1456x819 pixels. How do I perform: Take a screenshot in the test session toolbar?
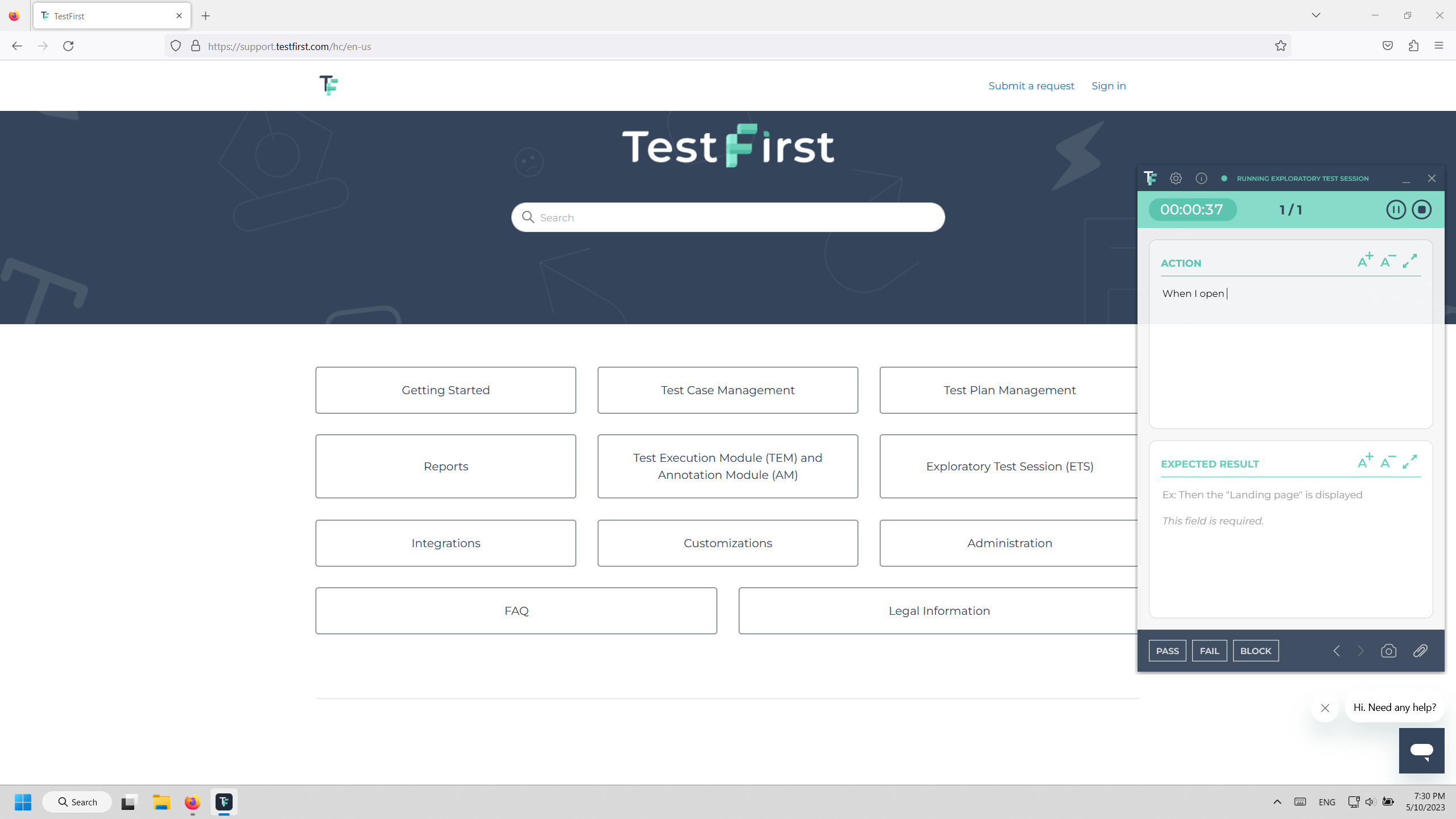coord(1388,651)
